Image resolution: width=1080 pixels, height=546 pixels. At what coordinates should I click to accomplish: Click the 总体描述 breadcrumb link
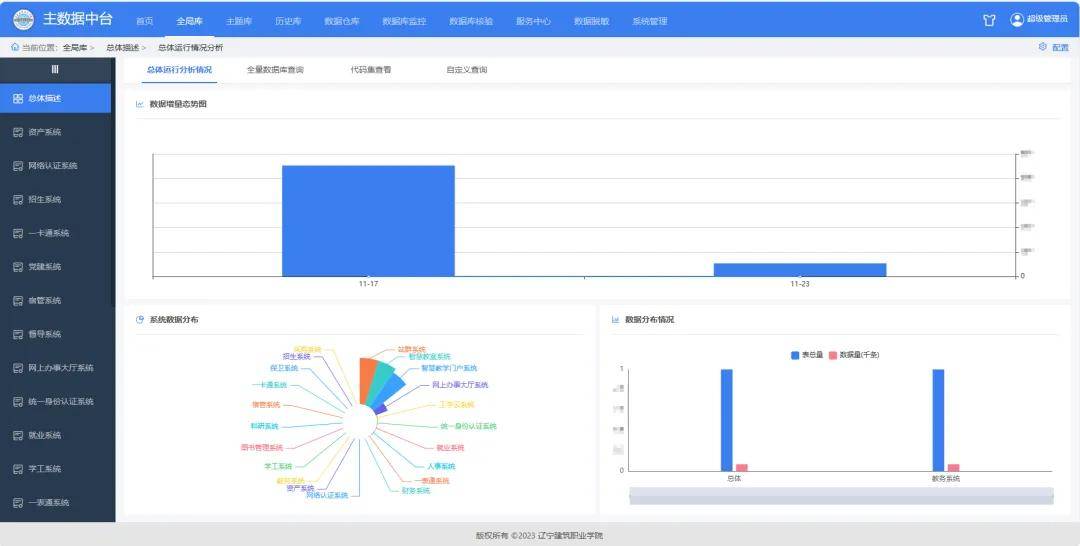(122, 47)
